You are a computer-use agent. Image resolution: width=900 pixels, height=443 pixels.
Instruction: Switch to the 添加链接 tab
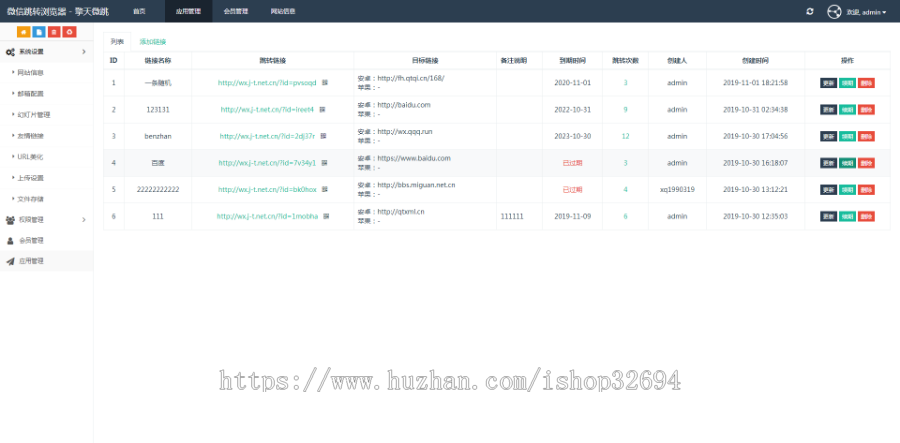[153, 42]
